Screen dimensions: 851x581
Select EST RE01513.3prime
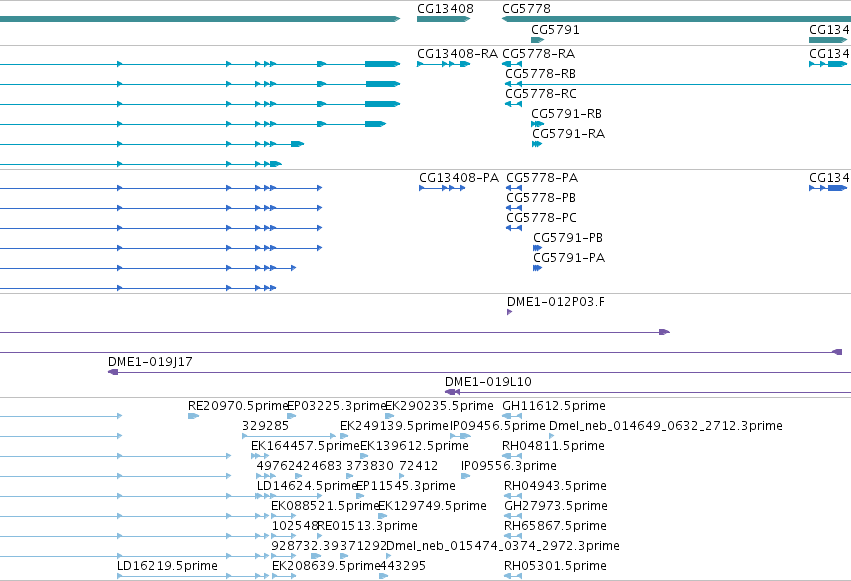pos(367,526)
